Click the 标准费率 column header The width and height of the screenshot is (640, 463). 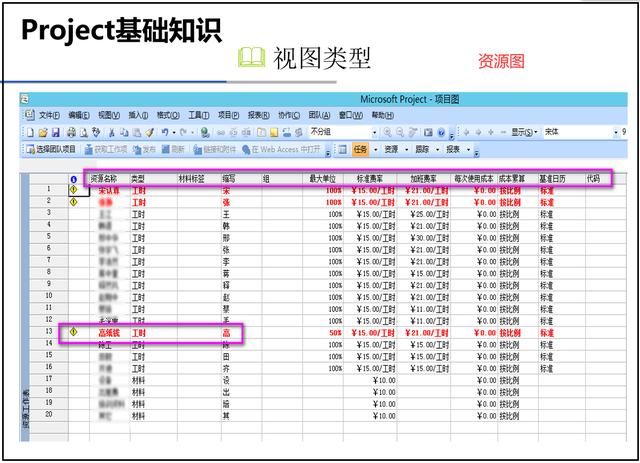370,179
